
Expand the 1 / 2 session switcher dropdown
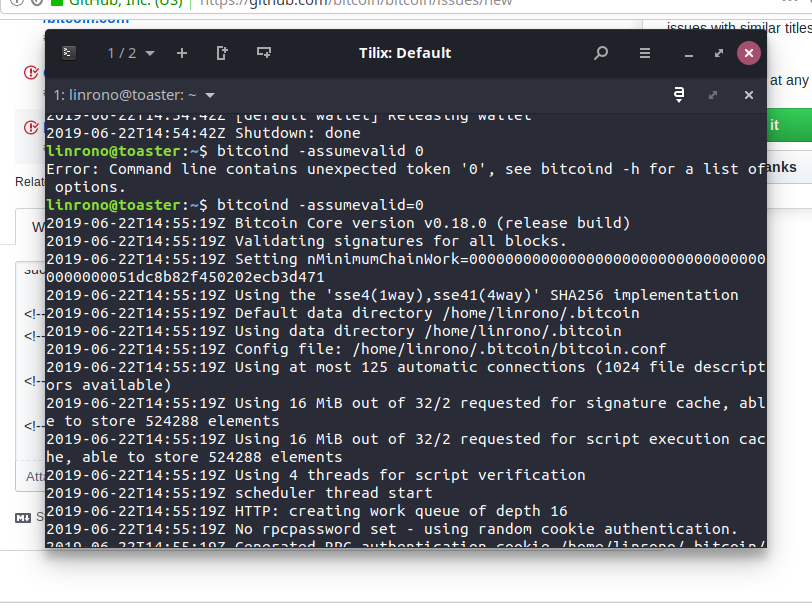(x=130, y=53)
